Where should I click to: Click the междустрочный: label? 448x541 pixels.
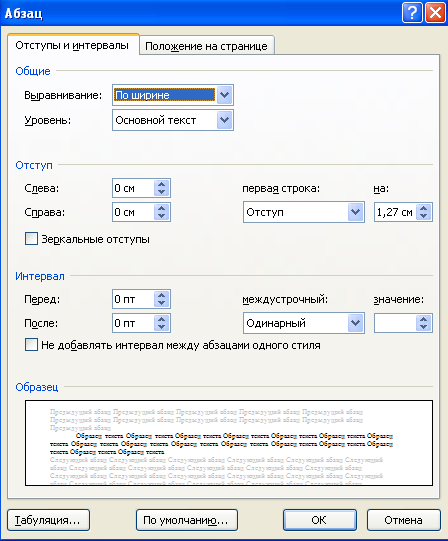click(x=285, y=299)
